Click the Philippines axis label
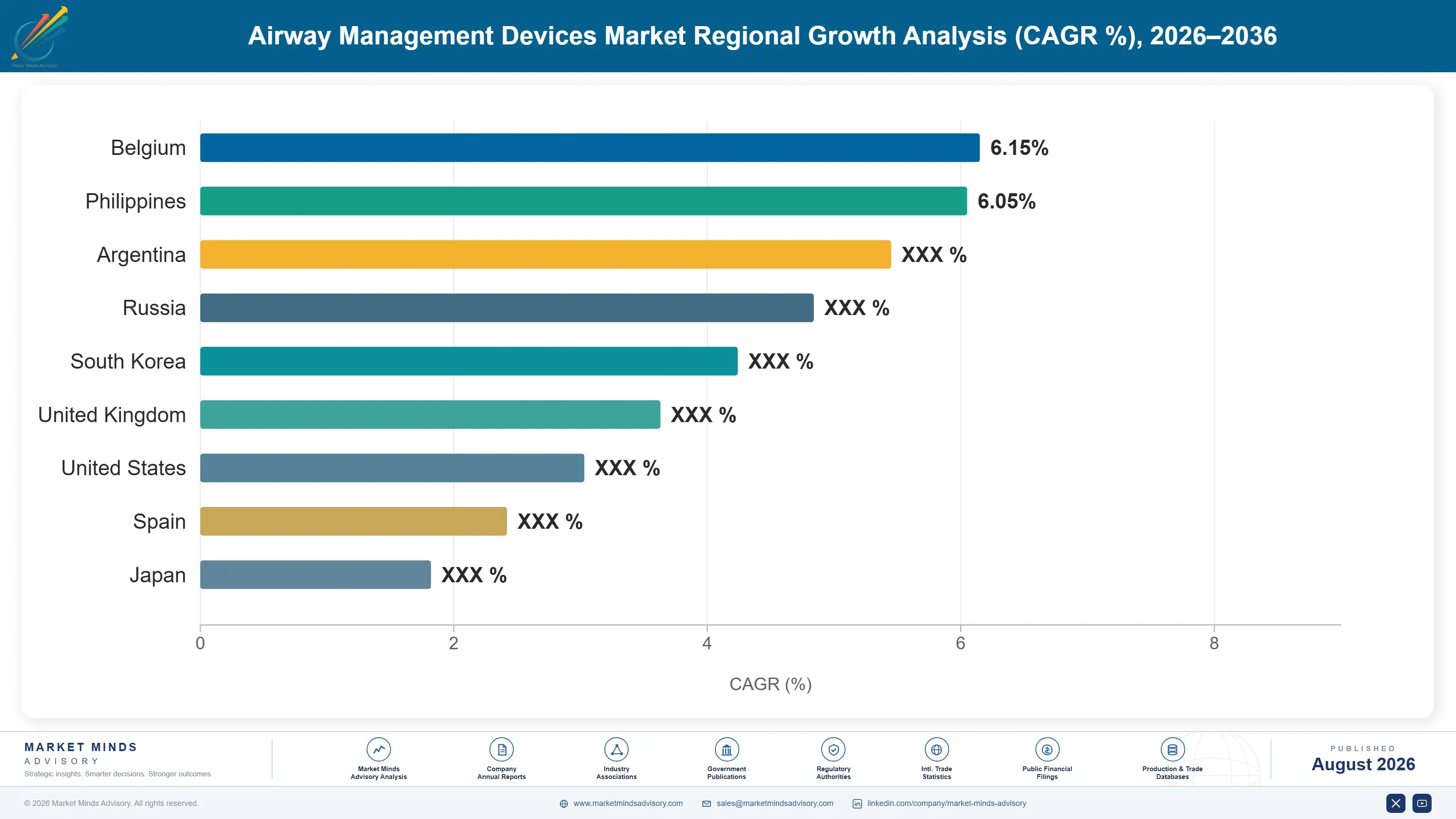The height and width of the screenshot is (819, 1456). coord(136,201)
